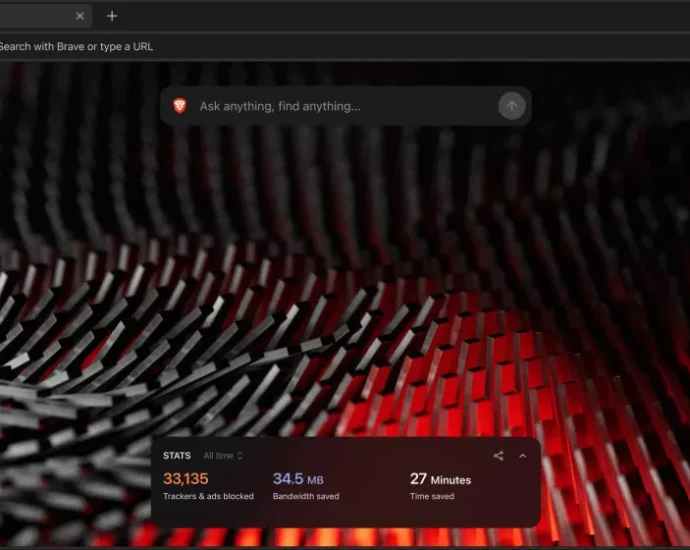Click the 33,135 trackers blocked count

pos(186,479)
